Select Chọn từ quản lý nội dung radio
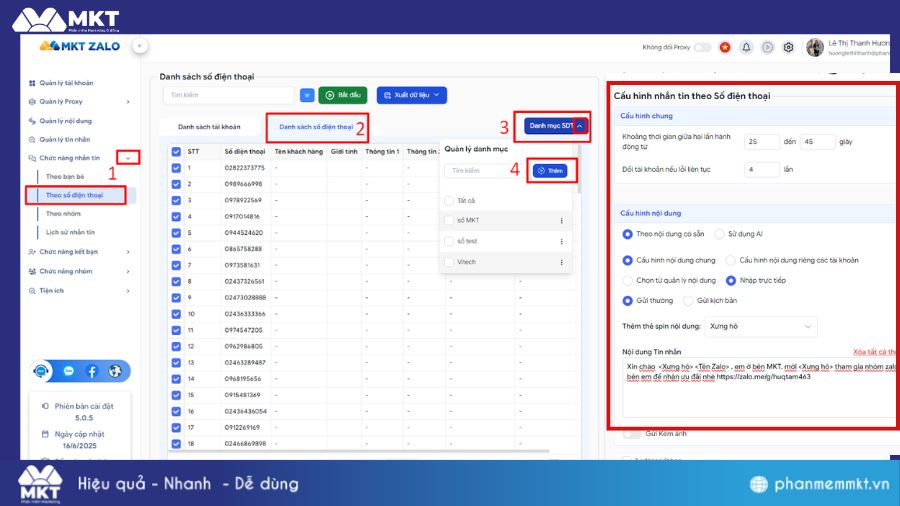 click(x=627, y=281)
